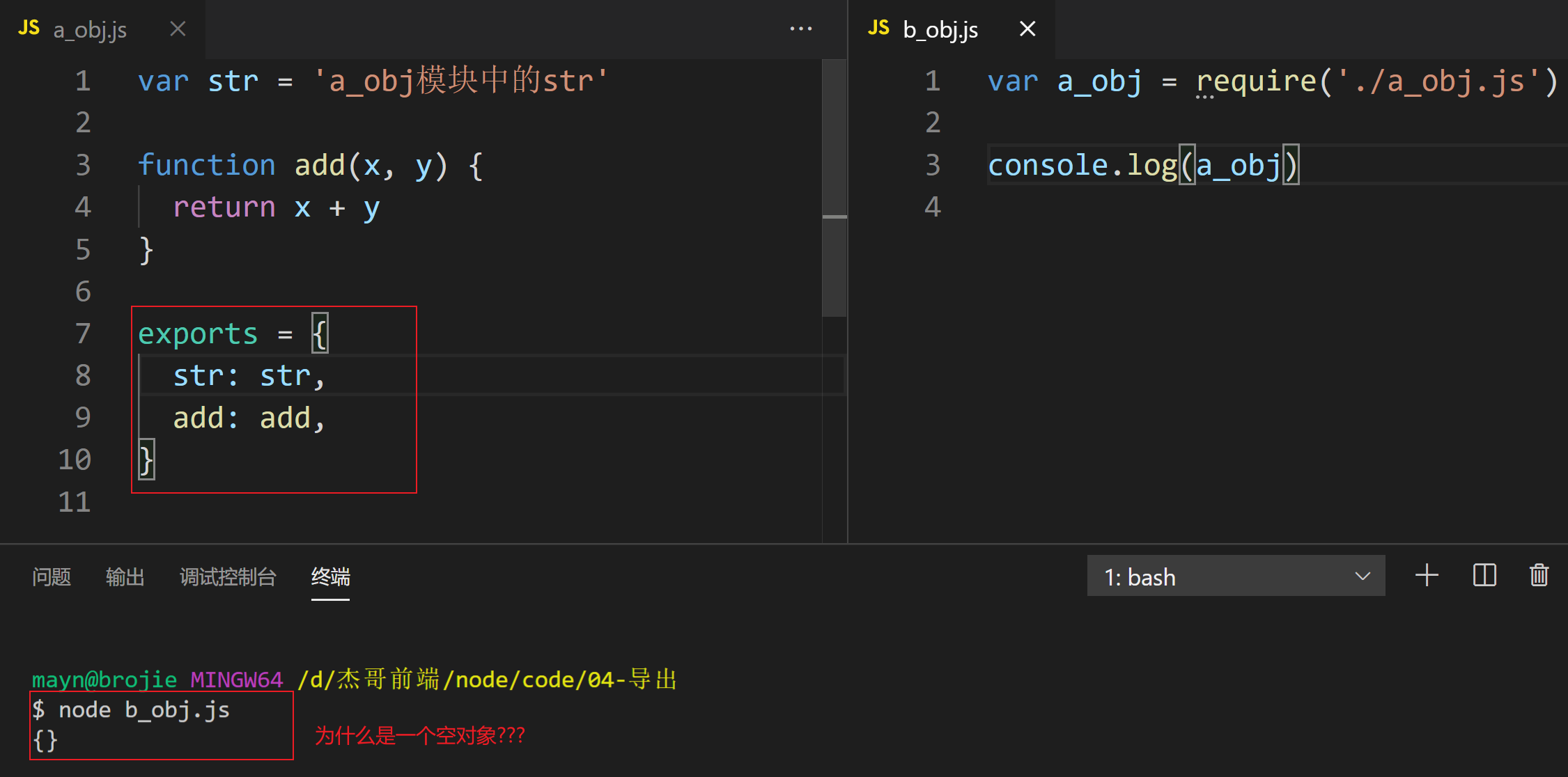The width and height of the screenshot is (1568, 777).
Task: Expand the 1: bash terminal dropdown
Action: coord(1236,576)
